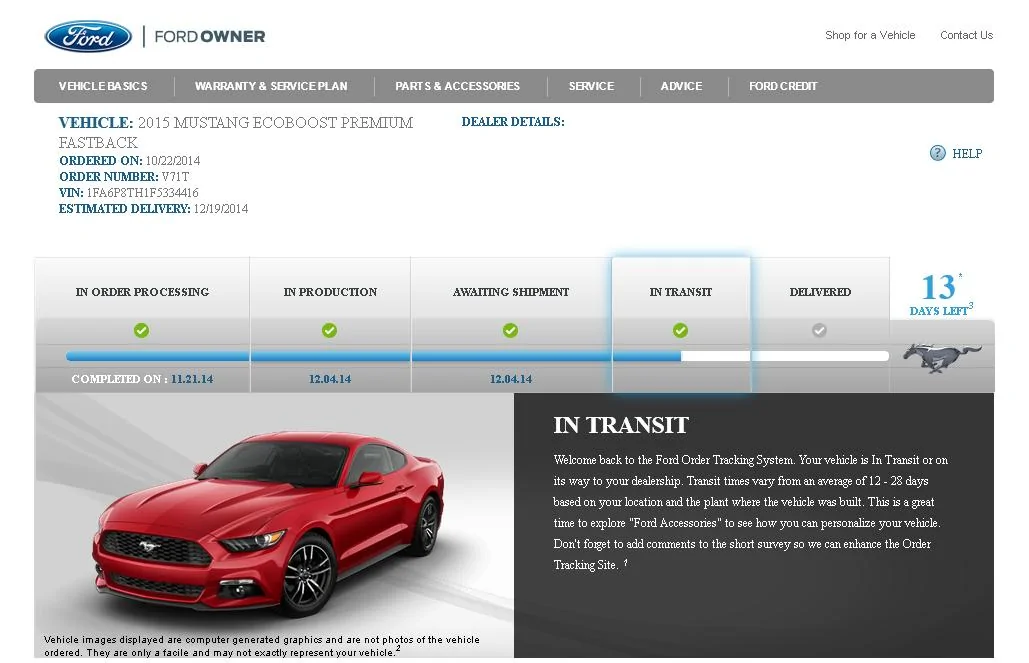Screen dimensions: 1029x663
Task: Follow the Contact Us link
Action: tap(967, 35)
